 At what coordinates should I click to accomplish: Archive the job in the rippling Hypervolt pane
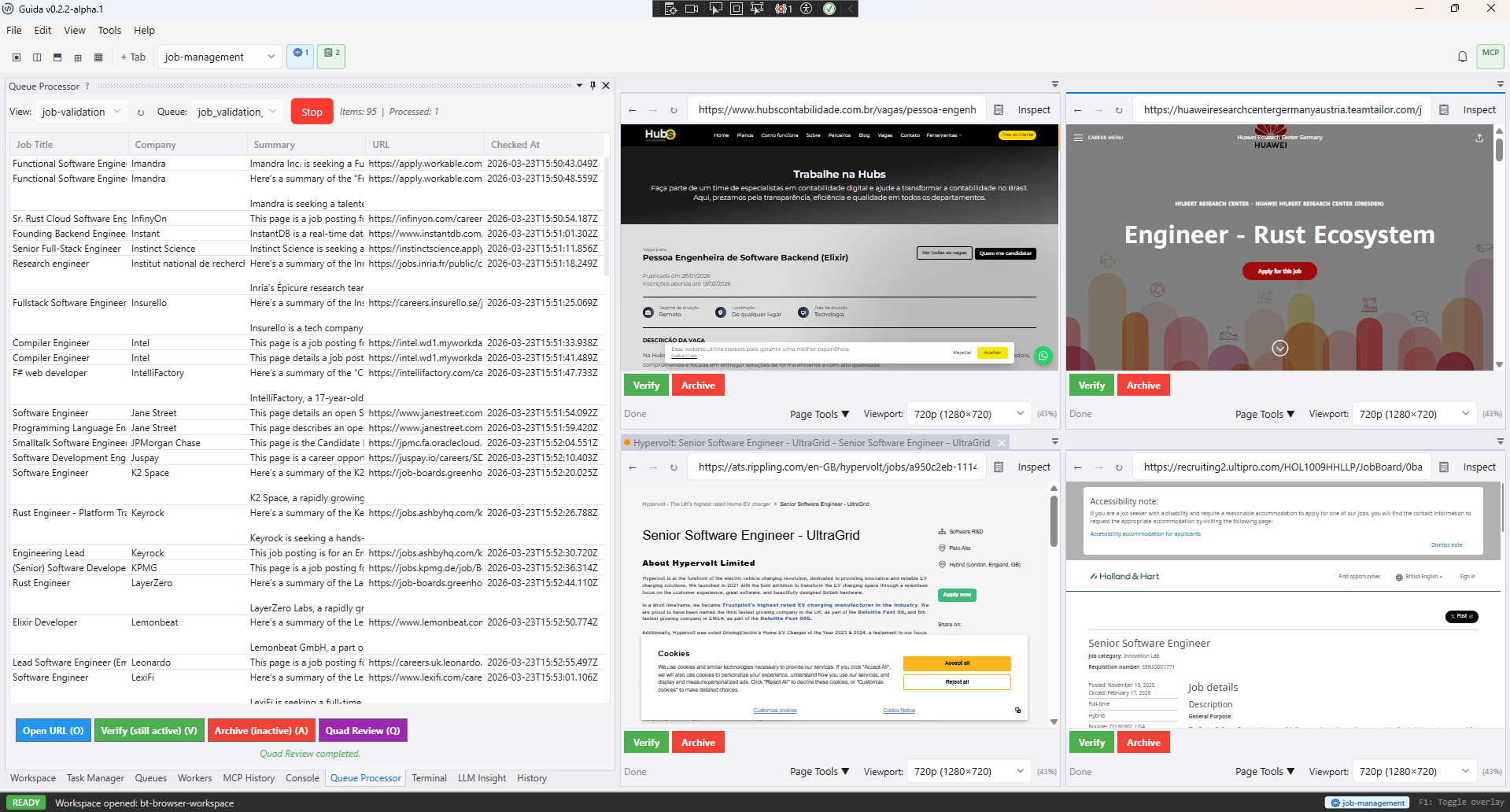point(698,743)
